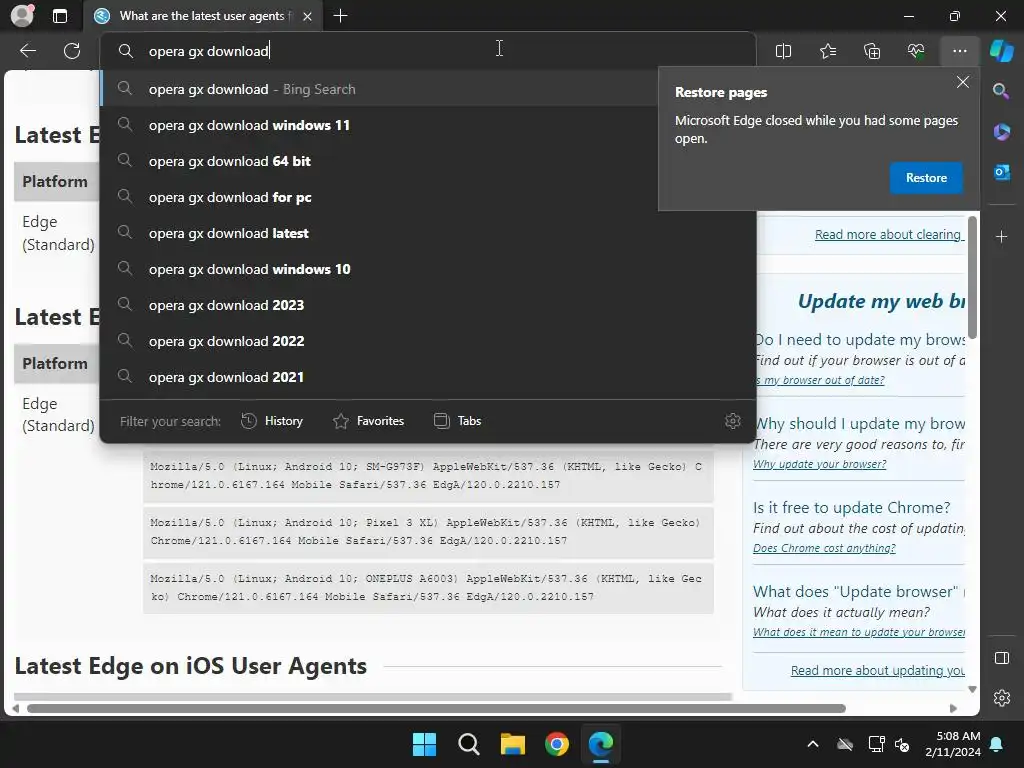Open 'Read more about clearing' link
The image size is (1024, 768).
889,234
